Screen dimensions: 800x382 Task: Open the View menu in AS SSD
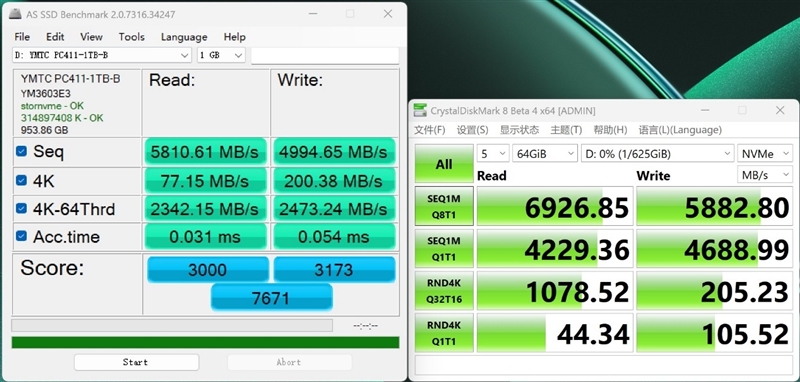pyautogui.click(x=91, y=37)
